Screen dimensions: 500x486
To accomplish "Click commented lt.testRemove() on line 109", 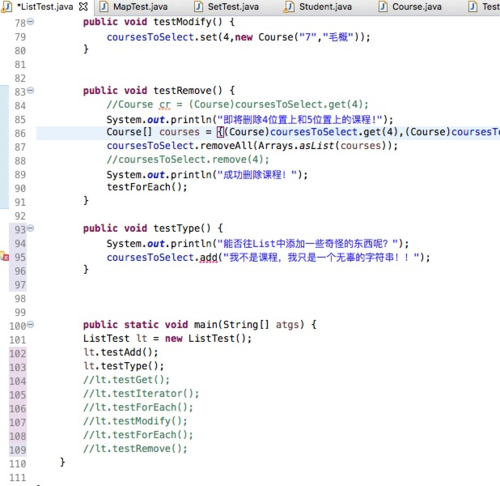I will 135,449.
